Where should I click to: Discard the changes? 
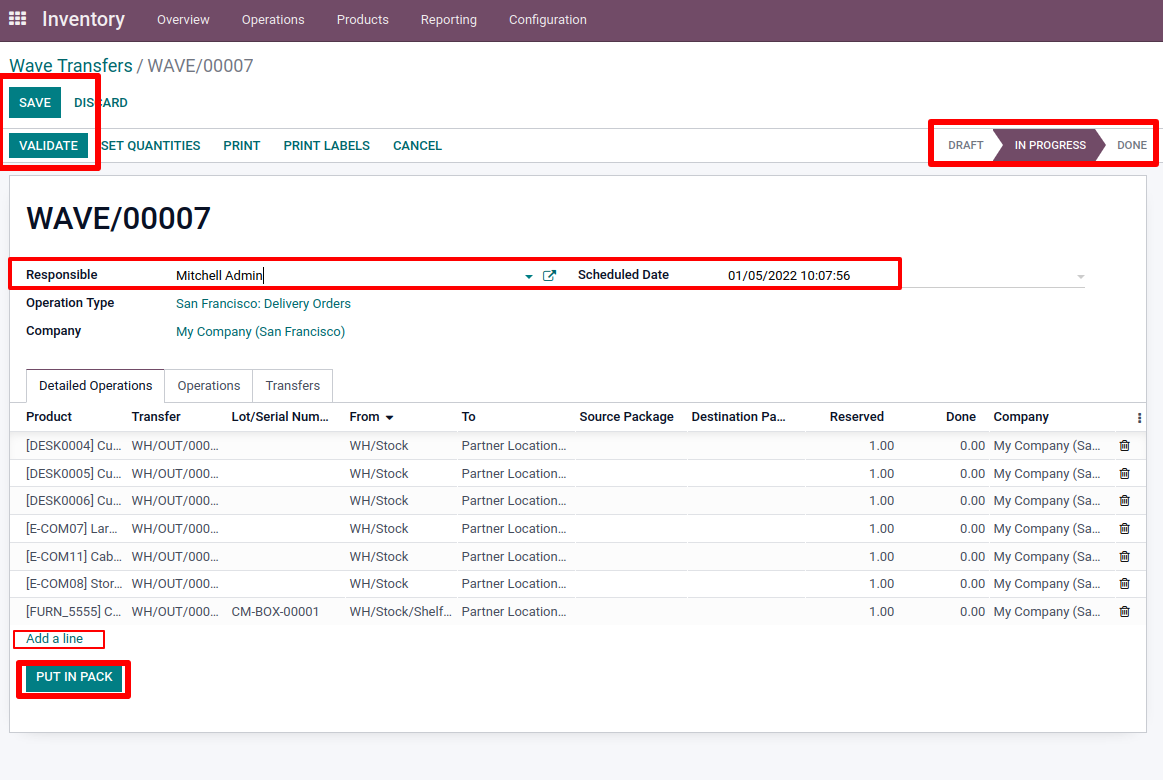pyautogui.click(x=101, y=102)
